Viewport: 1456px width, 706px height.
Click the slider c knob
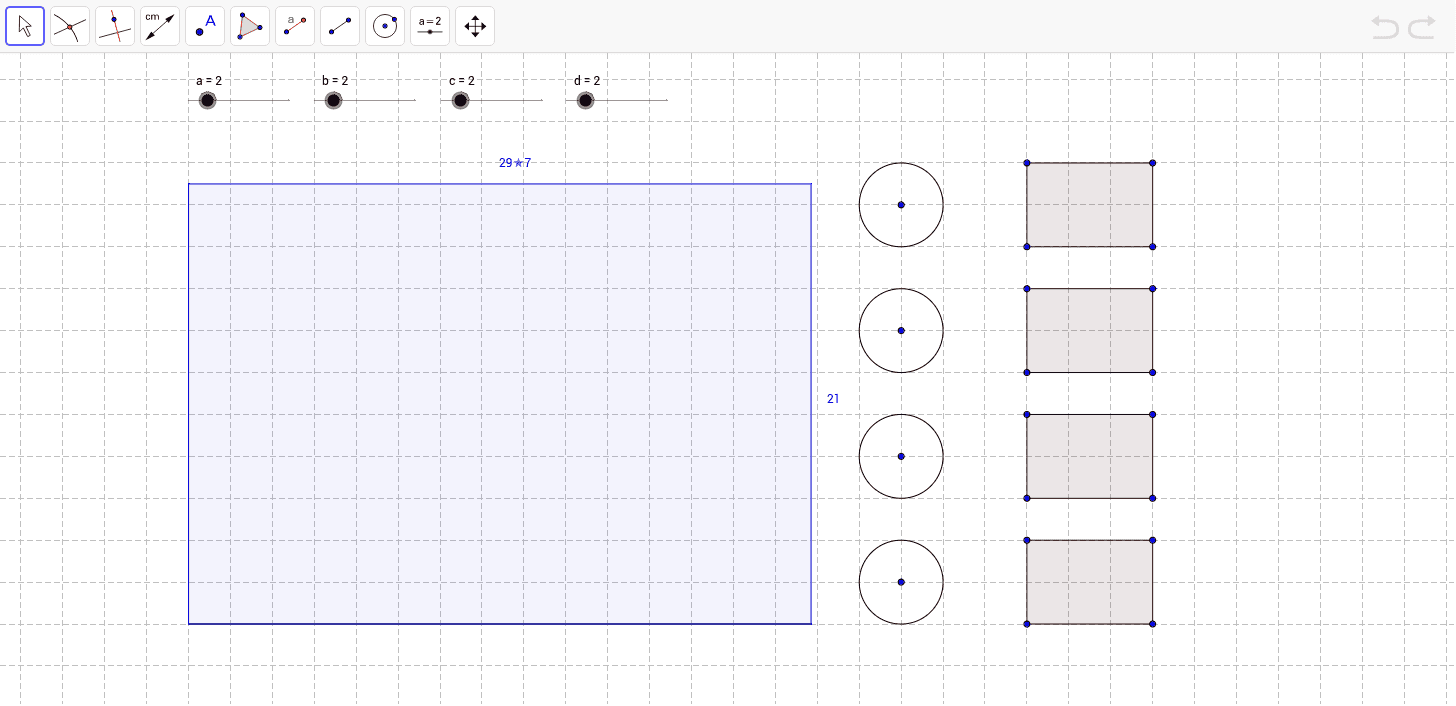tap(460, 100)
